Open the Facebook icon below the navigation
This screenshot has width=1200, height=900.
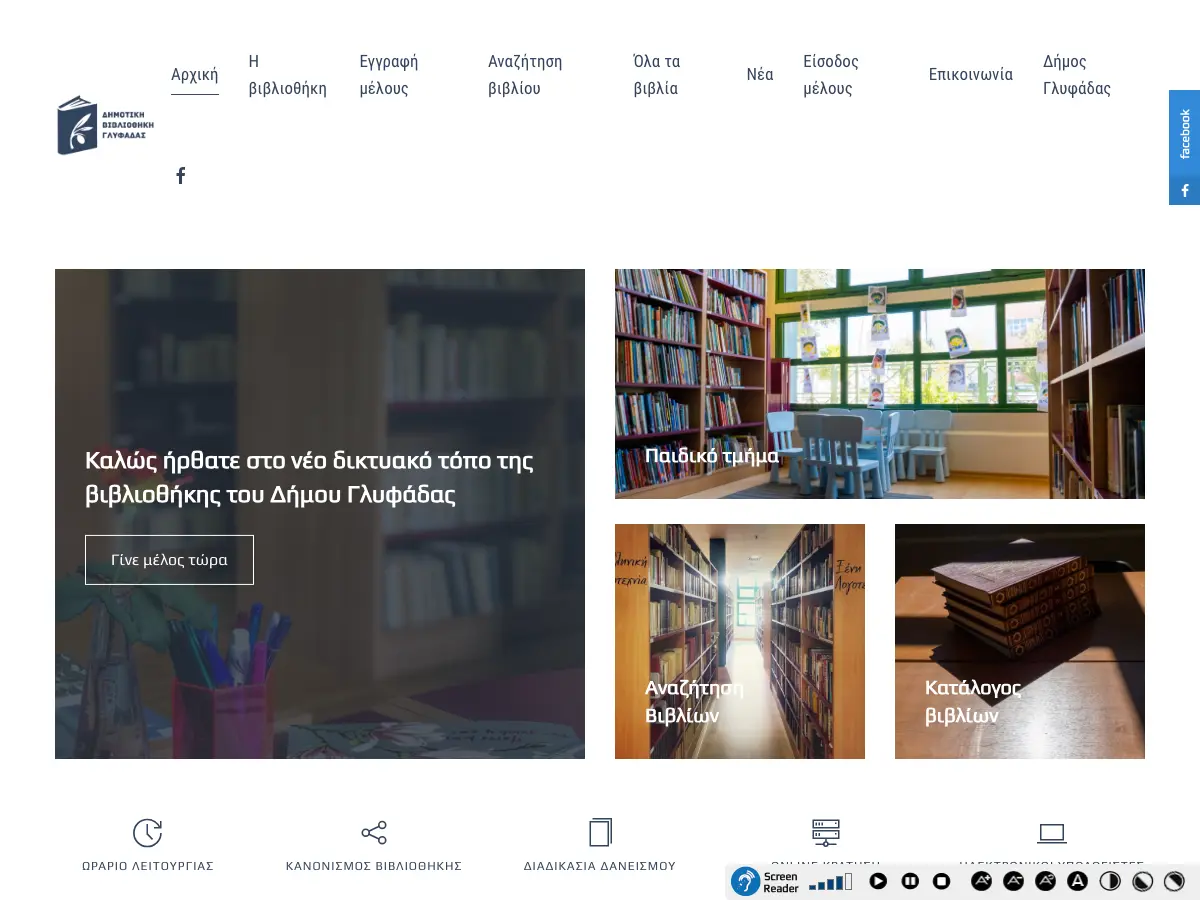point(181,176)
